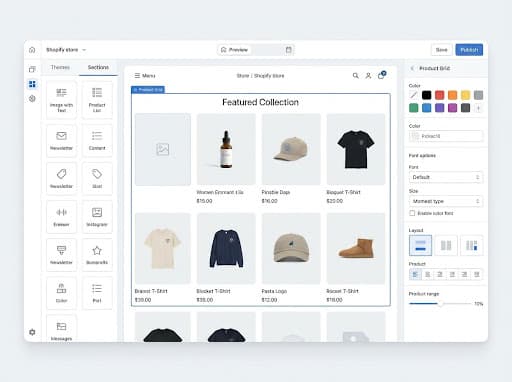Click the Preview button

234,50
